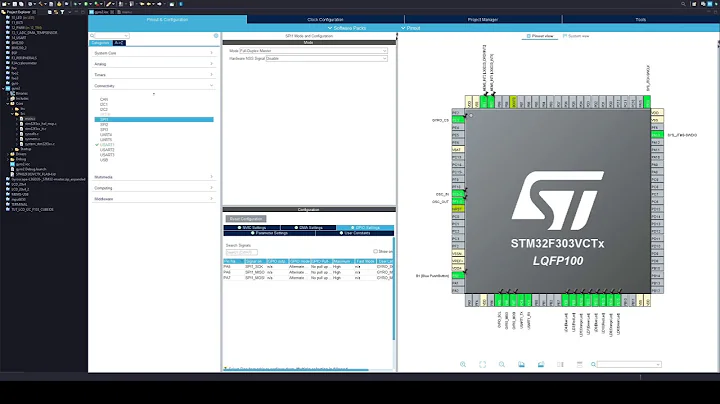720x404 pixels.
Task: Expand the Pinout menu in blue bar
Action: pyautogui.click(x=411, y=28)
